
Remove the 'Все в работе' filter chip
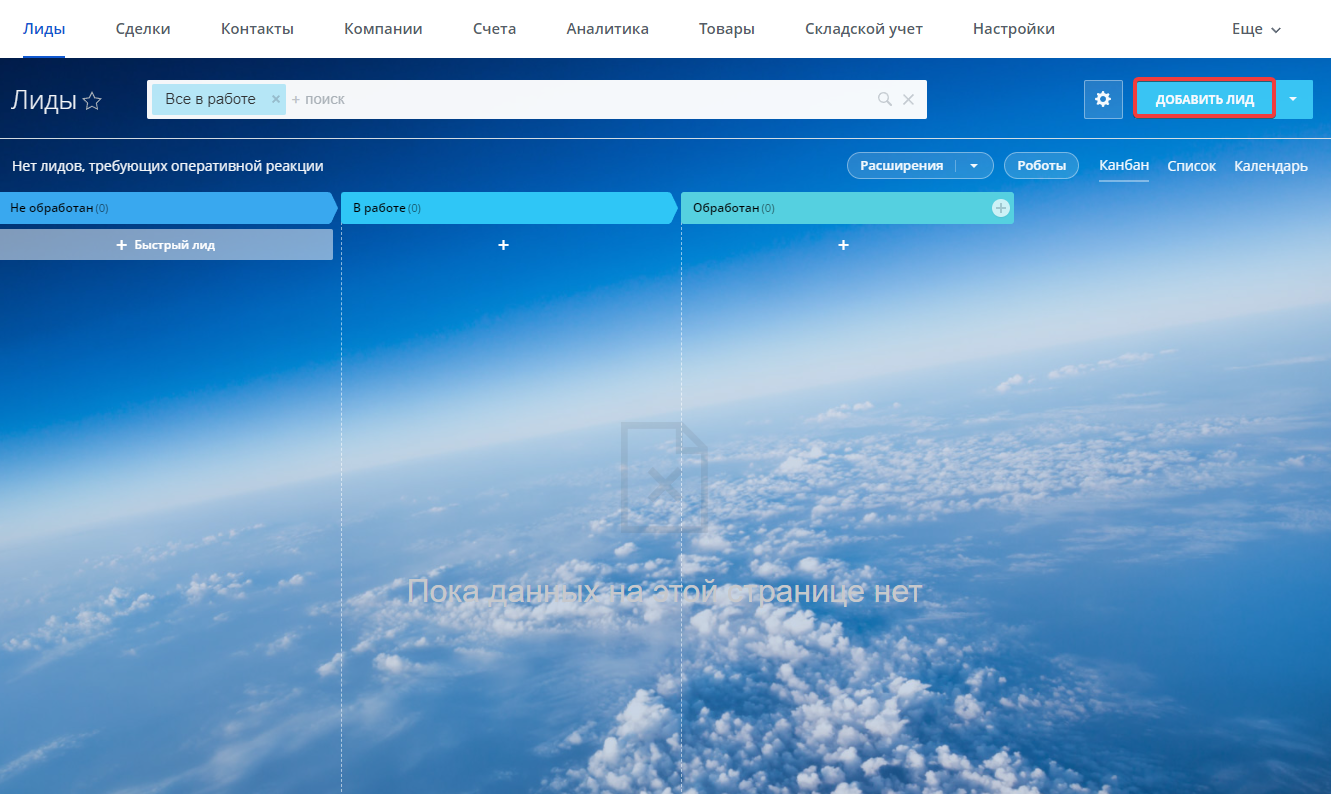click(276, 99)
